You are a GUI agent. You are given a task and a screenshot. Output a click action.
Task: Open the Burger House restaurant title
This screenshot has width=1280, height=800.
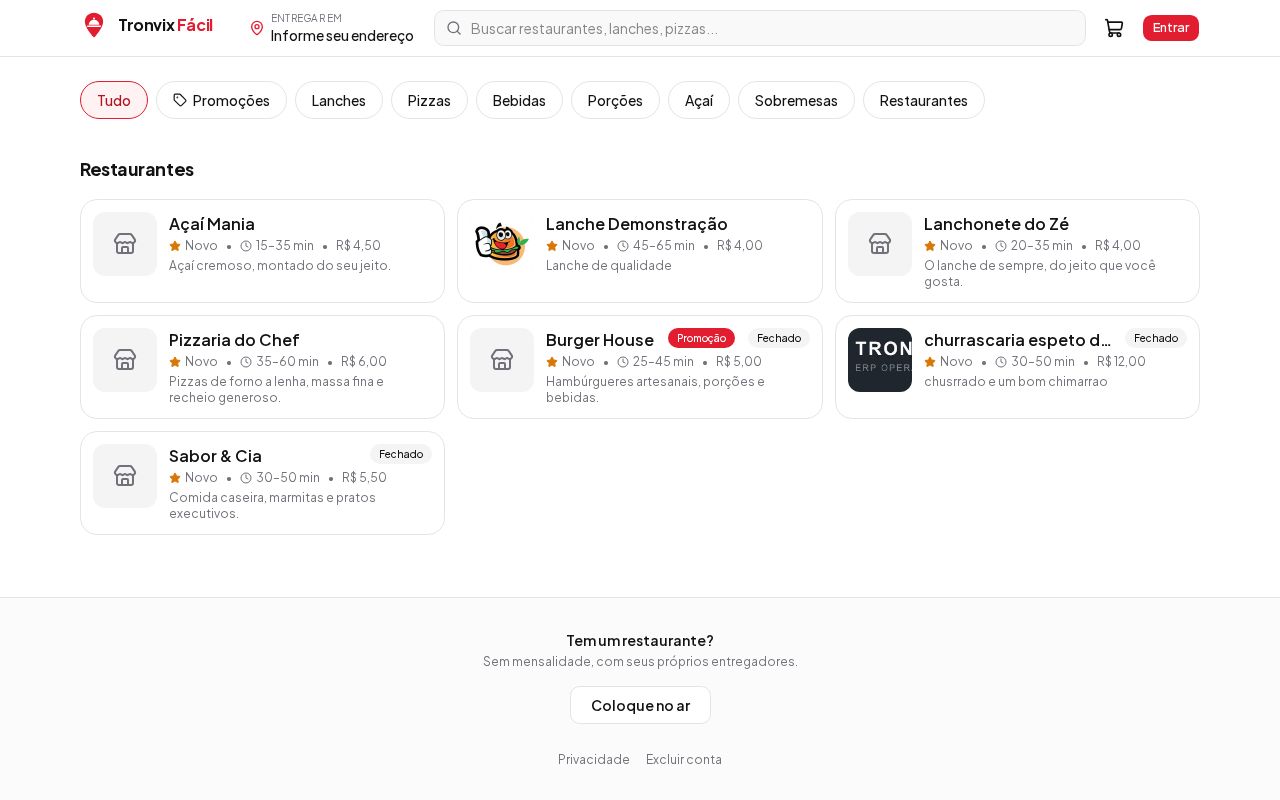600,340
